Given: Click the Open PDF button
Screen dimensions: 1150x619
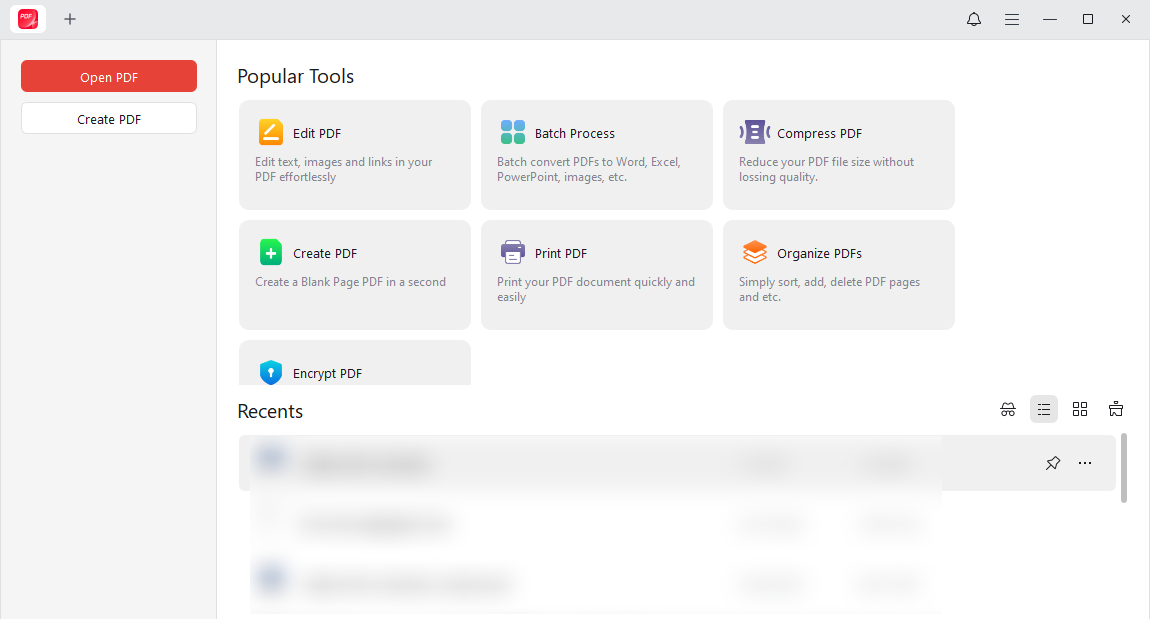Looking at the screenshot, I should click(108, 76).
